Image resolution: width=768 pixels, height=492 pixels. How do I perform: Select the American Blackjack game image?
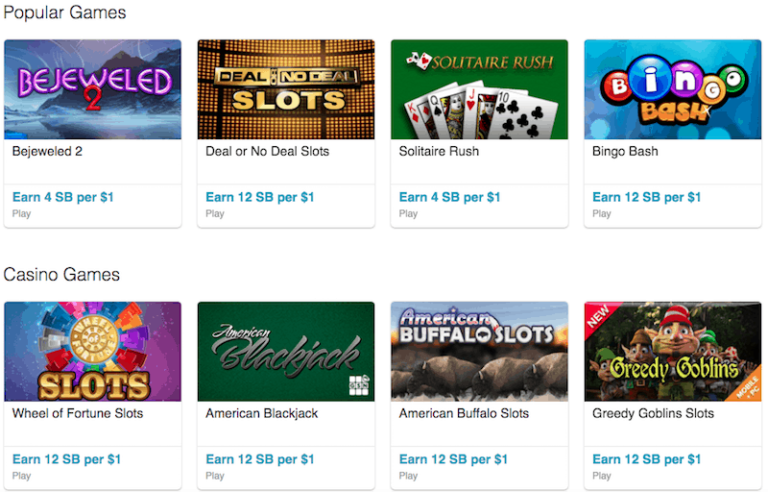point(286,351)
